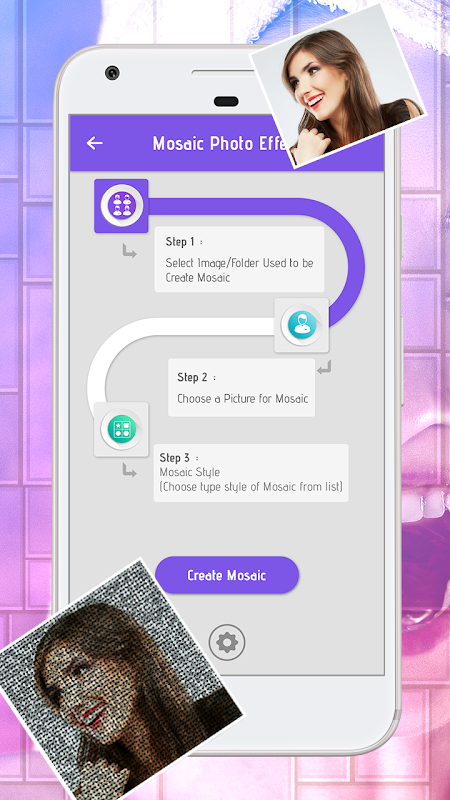Open the mosaic style grid icon
The width and height of the screenshot is (450, 800).
coord(121,429)
